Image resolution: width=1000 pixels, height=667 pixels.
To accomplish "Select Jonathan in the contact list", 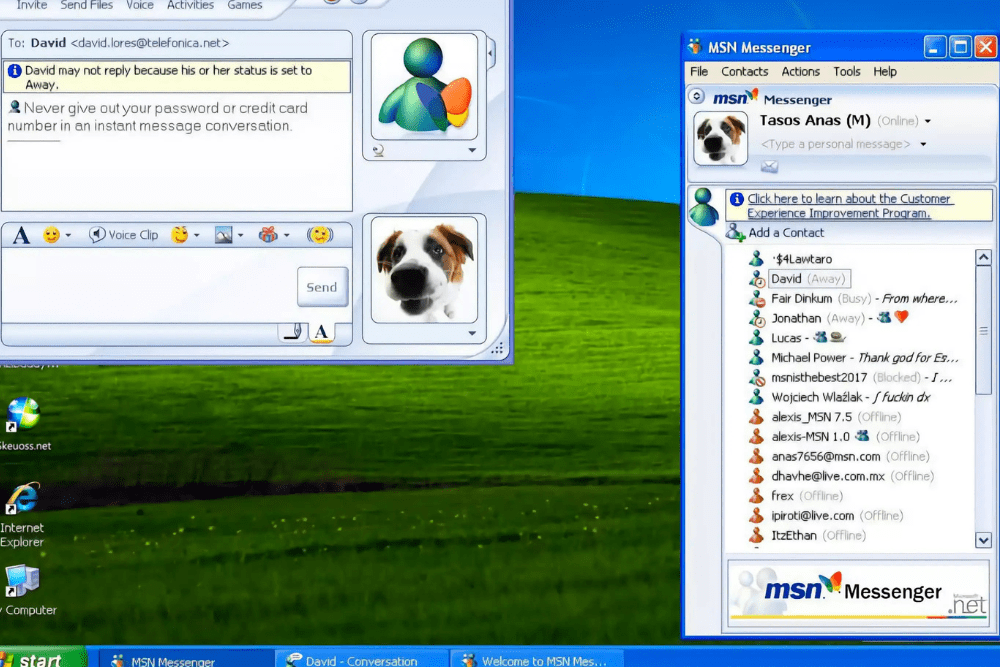I will tap(796, 318).
